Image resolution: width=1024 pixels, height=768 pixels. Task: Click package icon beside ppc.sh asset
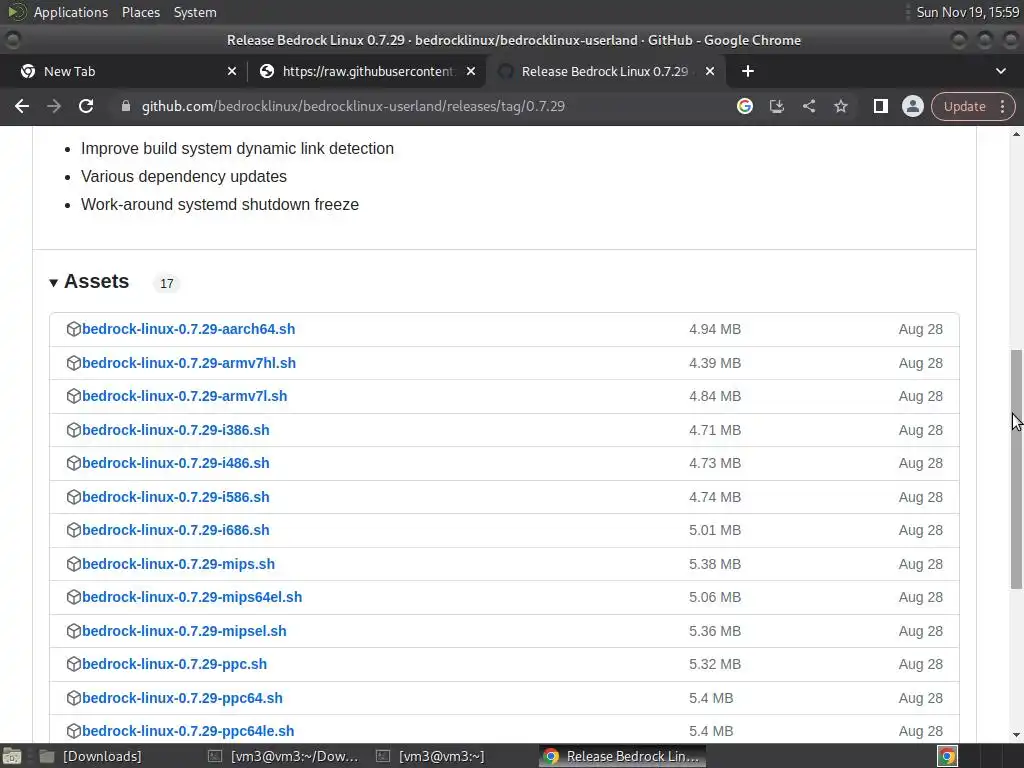(74, 664)
